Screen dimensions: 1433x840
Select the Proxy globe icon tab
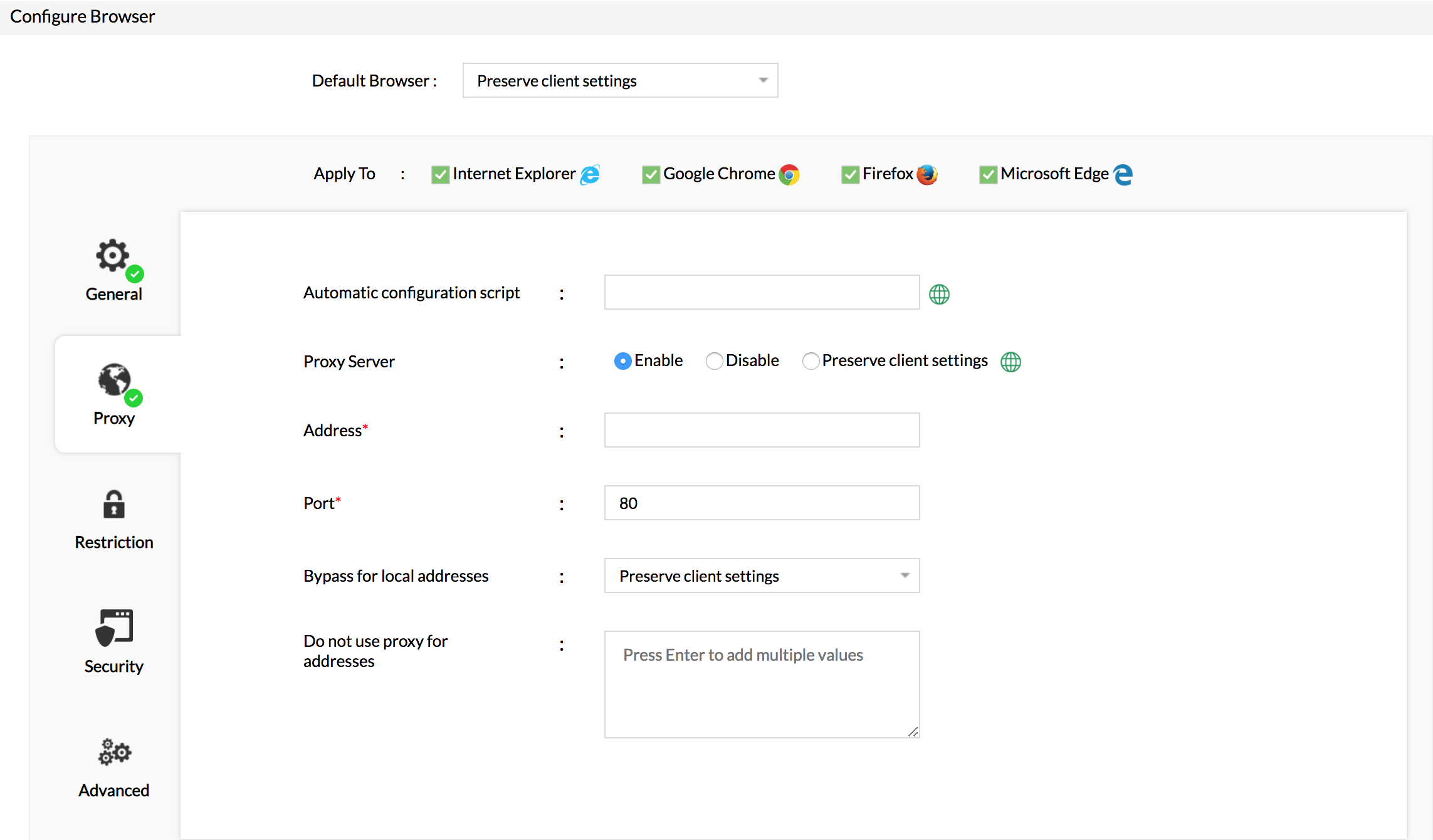(114, 381)
